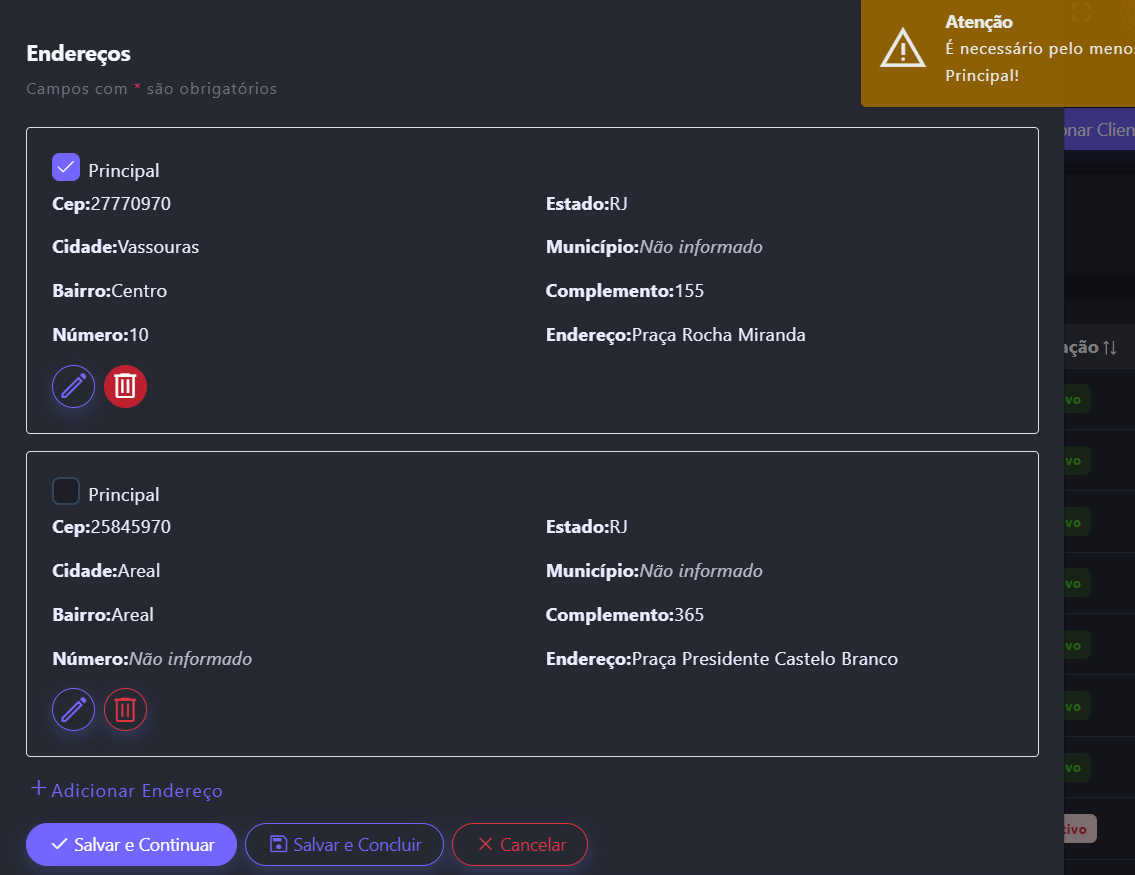
Task: Uncheck Principal on the Praça Rocha Miranda address
Action: click(x=66, y=168)
